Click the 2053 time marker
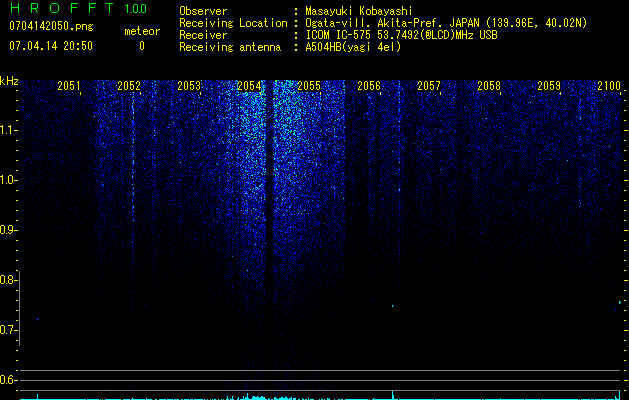Image resolution: width=629 pixels, height=400 pixels. coord(189,86)
